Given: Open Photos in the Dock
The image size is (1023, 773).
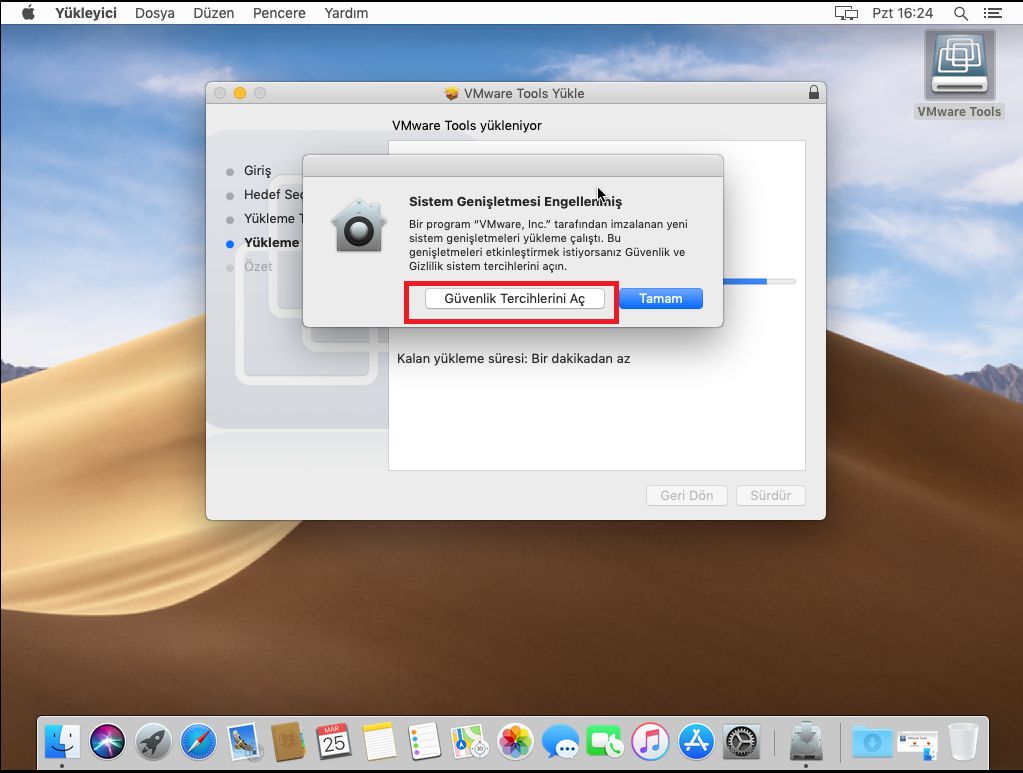Looking at the screenshot, I should coord(515,742).
